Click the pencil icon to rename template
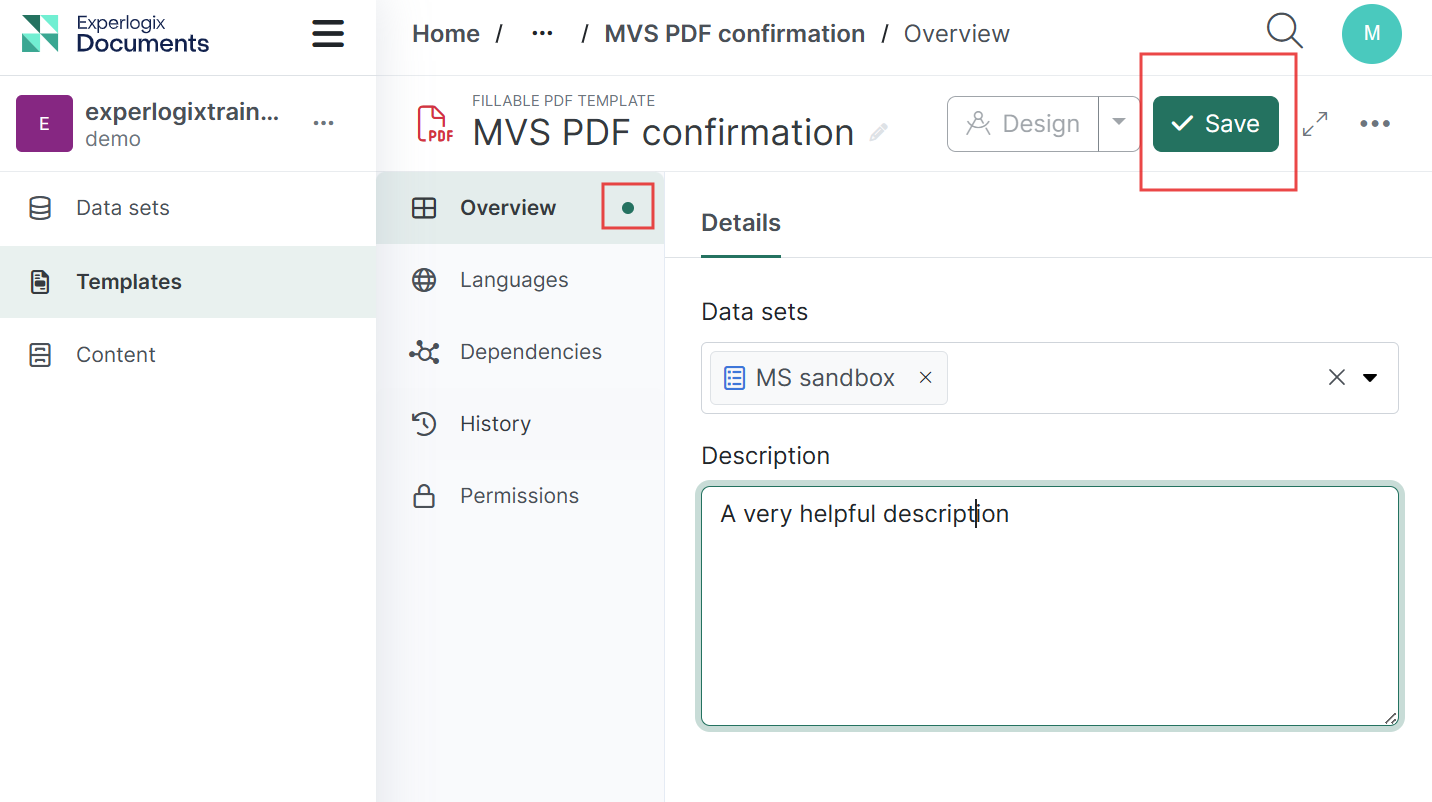The height and width of the screenshot is (802, 1432). (x=878, y=132)
